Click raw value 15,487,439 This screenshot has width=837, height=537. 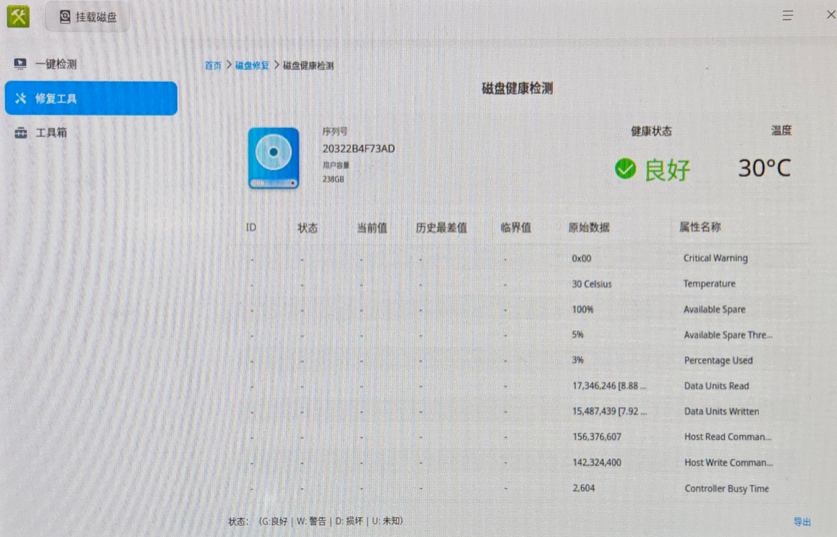594,411
